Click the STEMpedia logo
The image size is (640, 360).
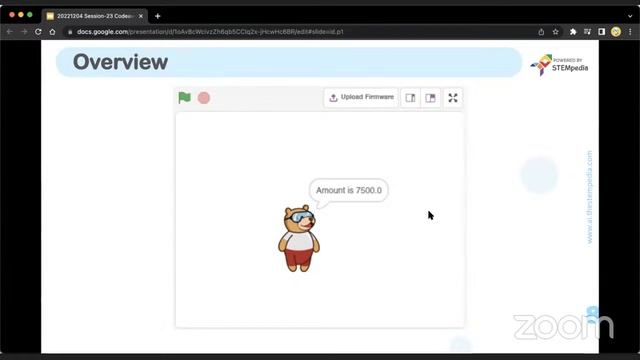pyautogui.click(x=559, y=64)
